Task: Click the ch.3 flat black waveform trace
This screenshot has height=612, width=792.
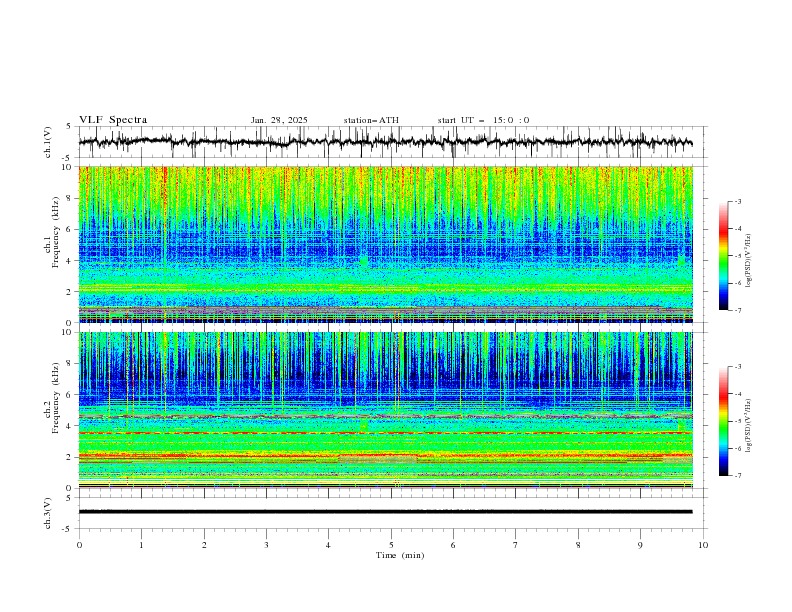Action: 385,512
